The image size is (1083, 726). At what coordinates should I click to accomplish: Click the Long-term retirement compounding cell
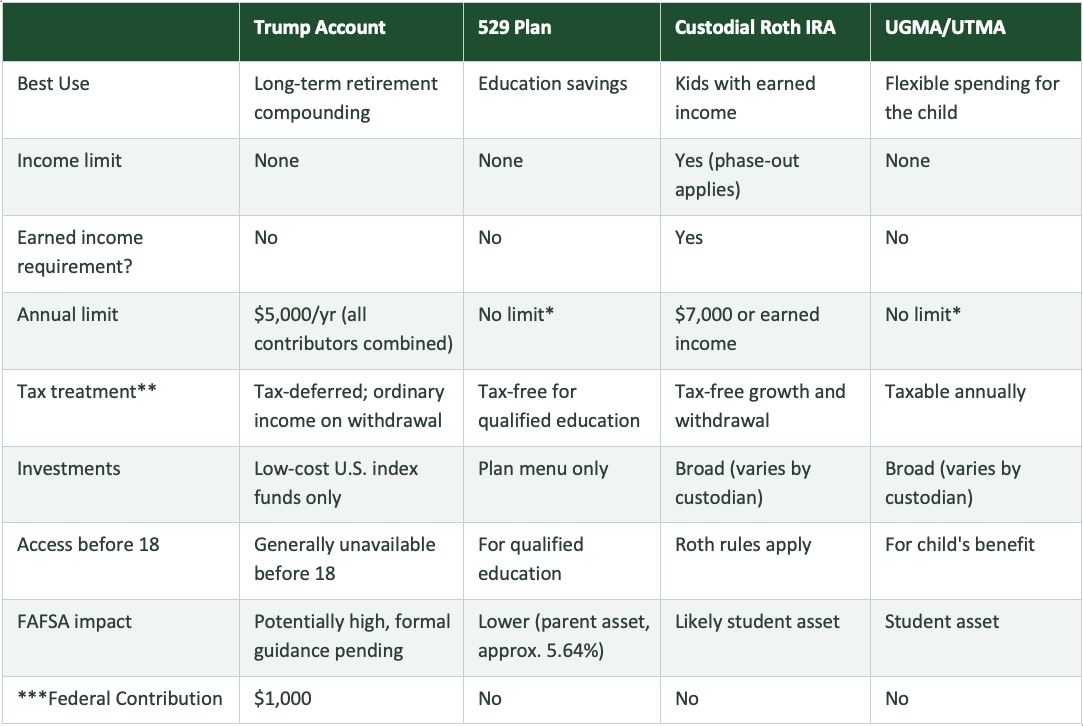click(345, 98)
